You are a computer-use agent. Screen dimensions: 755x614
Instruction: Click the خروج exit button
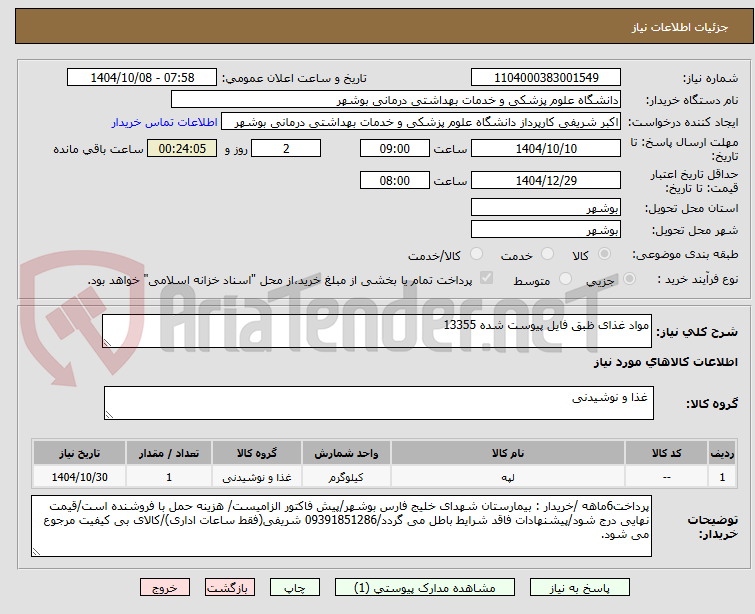(165, 588)
